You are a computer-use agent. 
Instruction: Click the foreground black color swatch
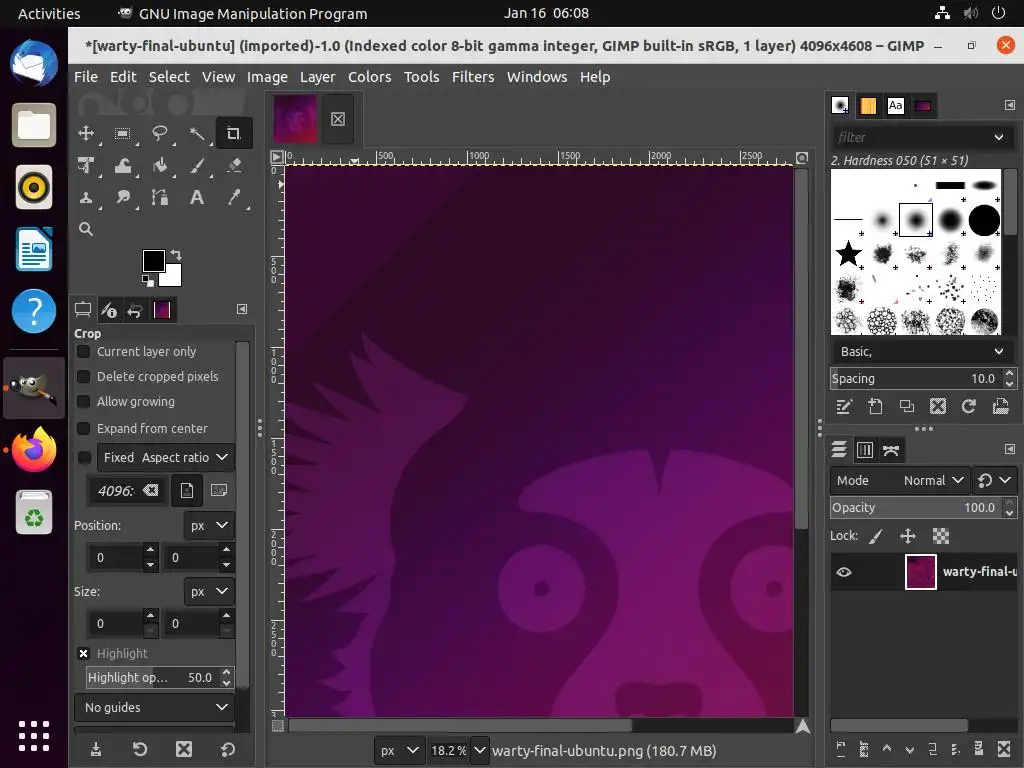[153, 261]
